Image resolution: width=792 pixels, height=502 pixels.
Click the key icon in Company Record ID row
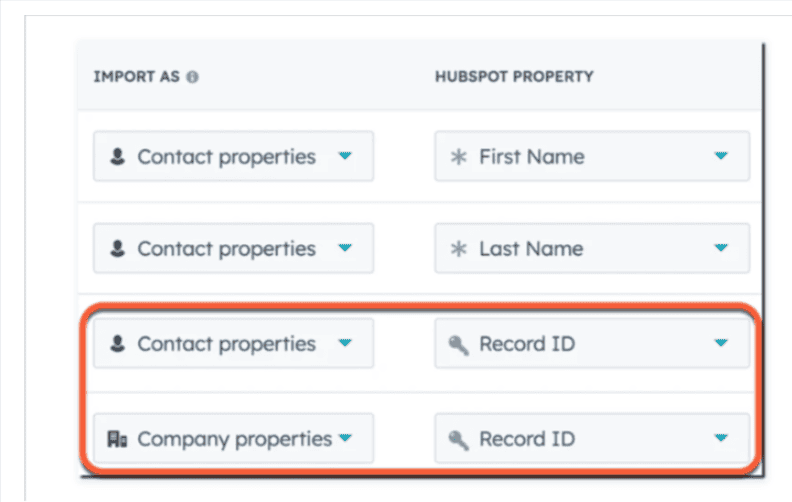460,439
